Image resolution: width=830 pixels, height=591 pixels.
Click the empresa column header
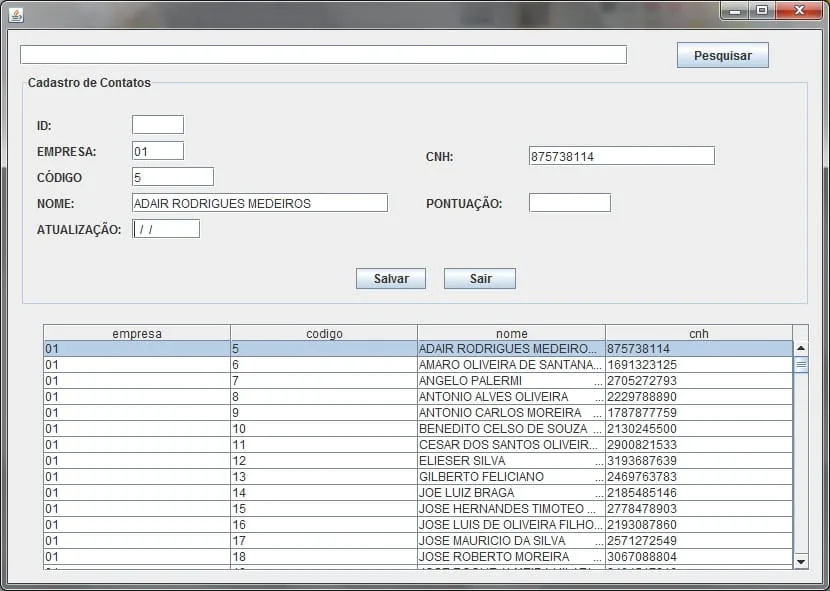[137, 333]
